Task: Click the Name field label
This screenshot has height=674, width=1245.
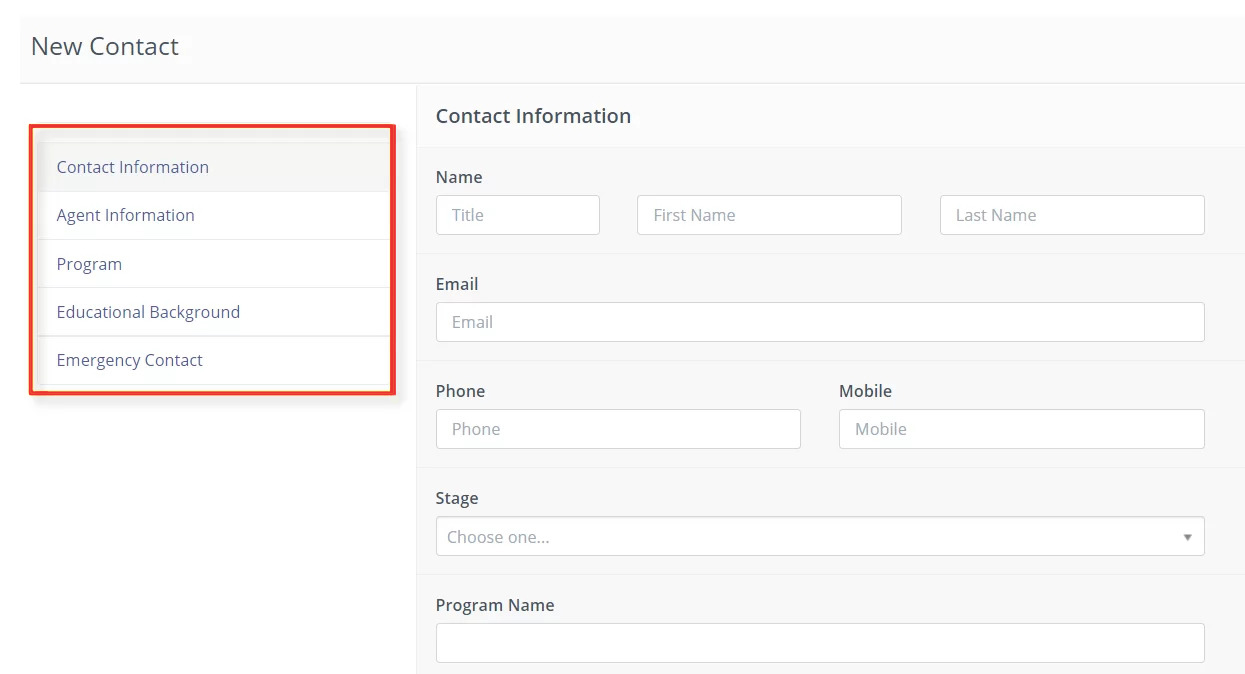Action: click(459, 177)
